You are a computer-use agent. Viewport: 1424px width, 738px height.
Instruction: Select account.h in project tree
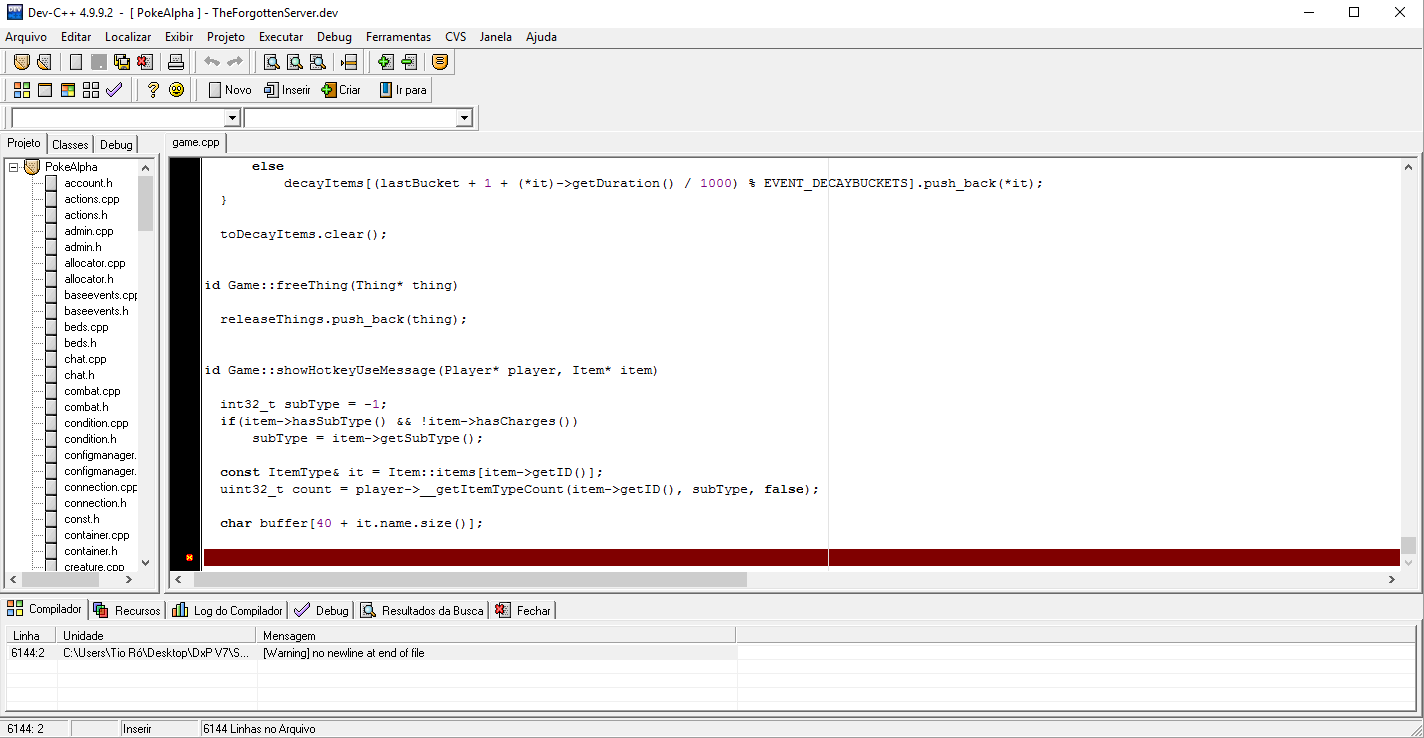[88, 183]
